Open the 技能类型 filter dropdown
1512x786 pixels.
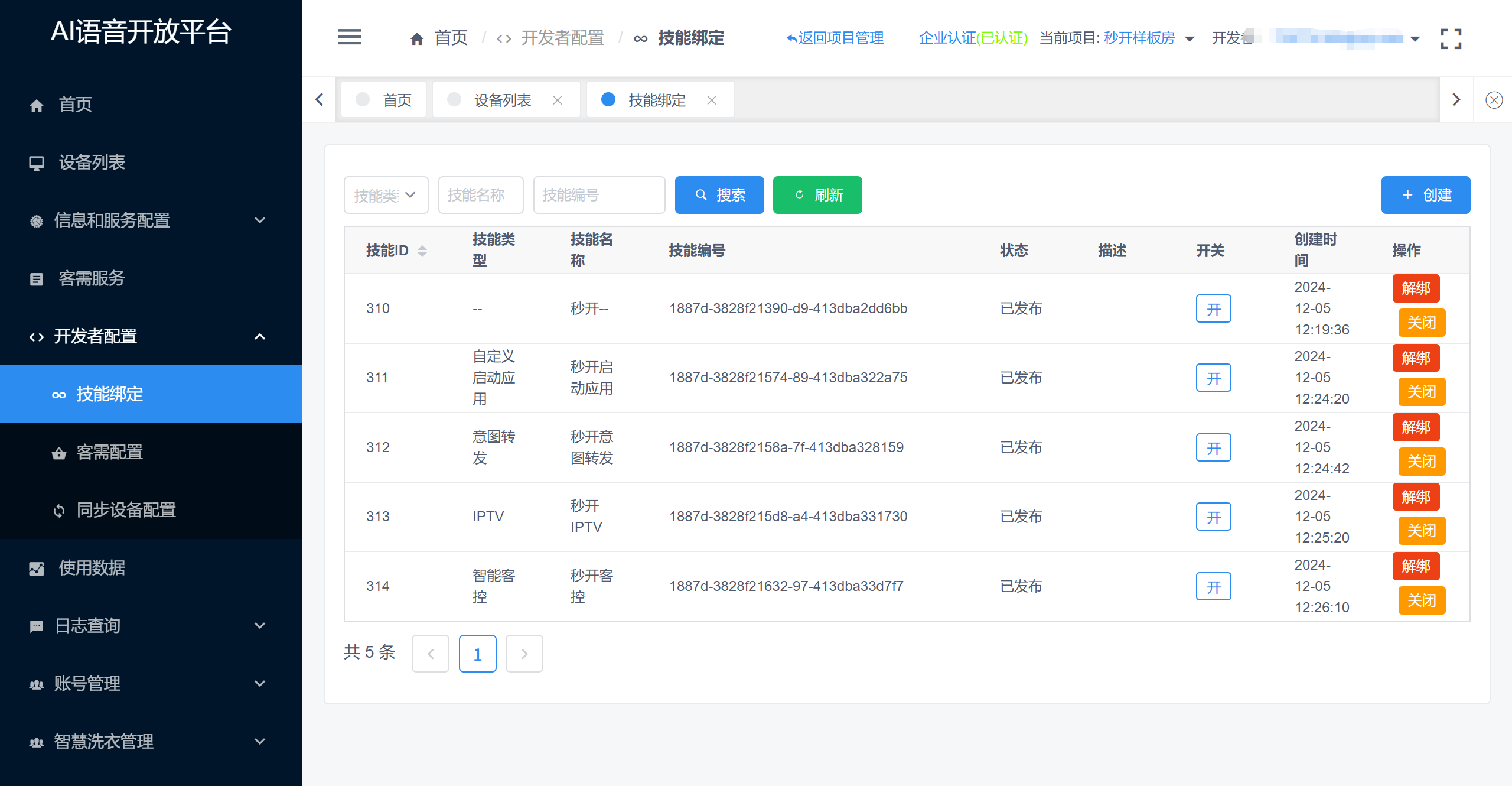(x=386, y=195)
